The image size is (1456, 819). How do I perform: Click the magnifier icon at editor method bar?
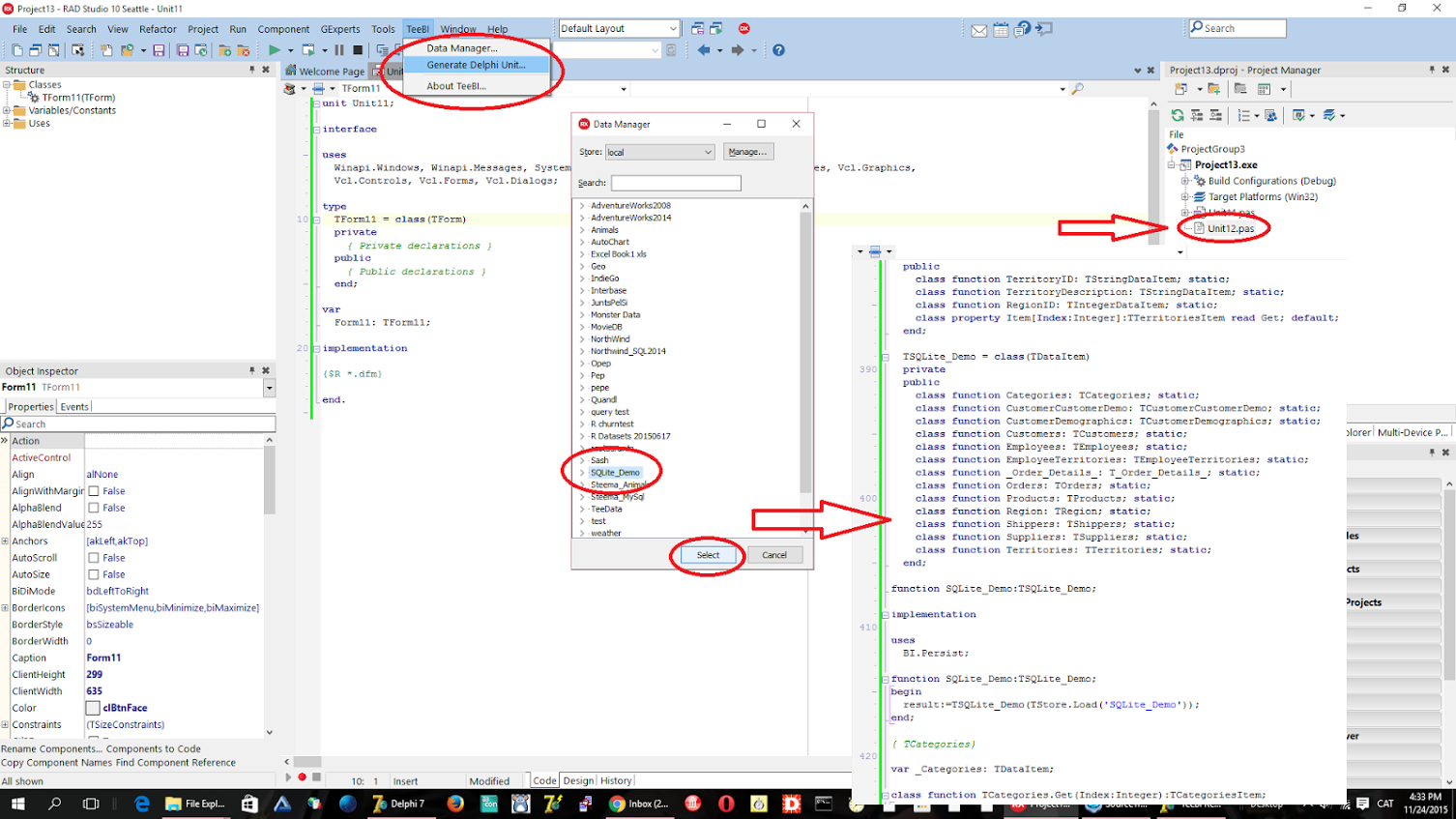1077,89
